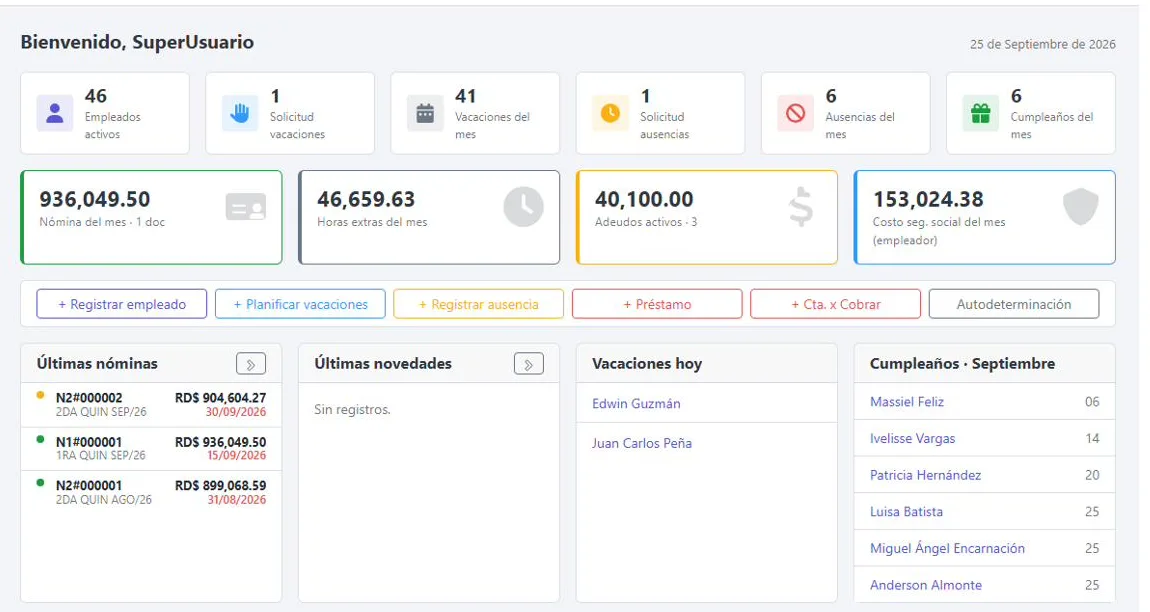Click the orange clock icon for Solicitud ausencias
Viewport: 1150px width, 612px height.
point(610,113)
